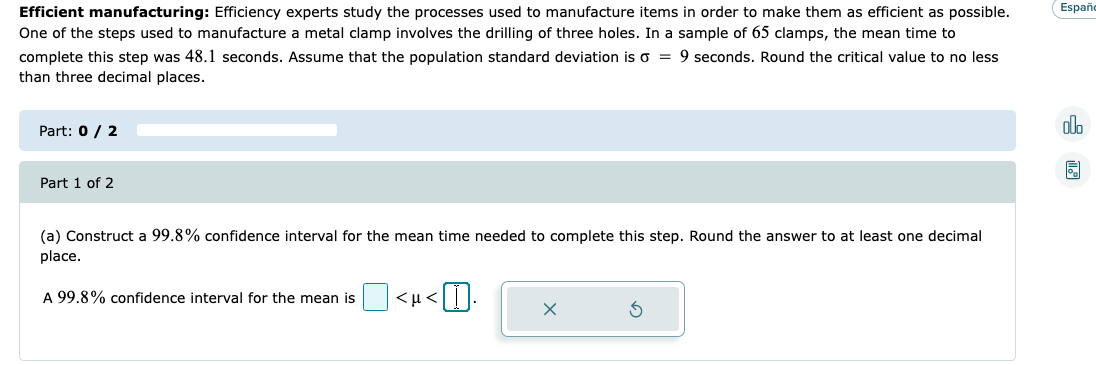Screen dimensions: 1096x365
Task: Click the σ = 9 expression
Action: (665, 57)
